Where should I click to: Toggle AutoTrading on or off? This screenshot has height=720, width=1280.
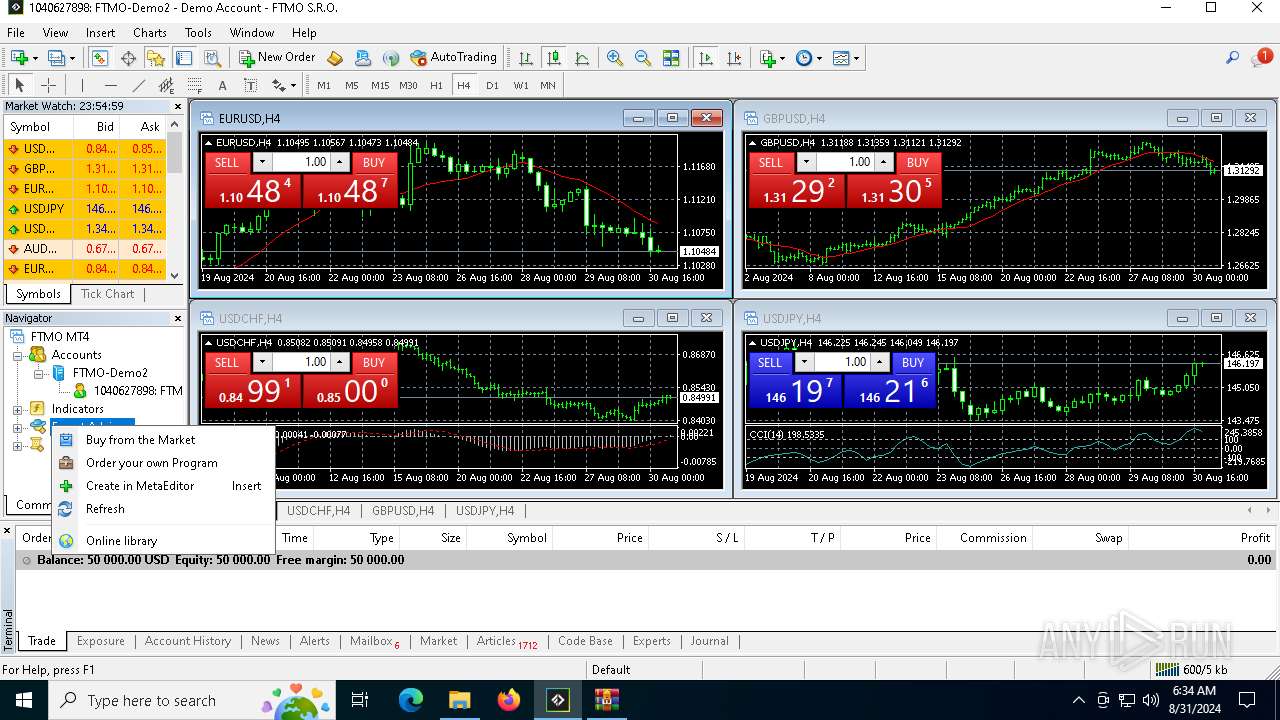[x=453, y=58]
